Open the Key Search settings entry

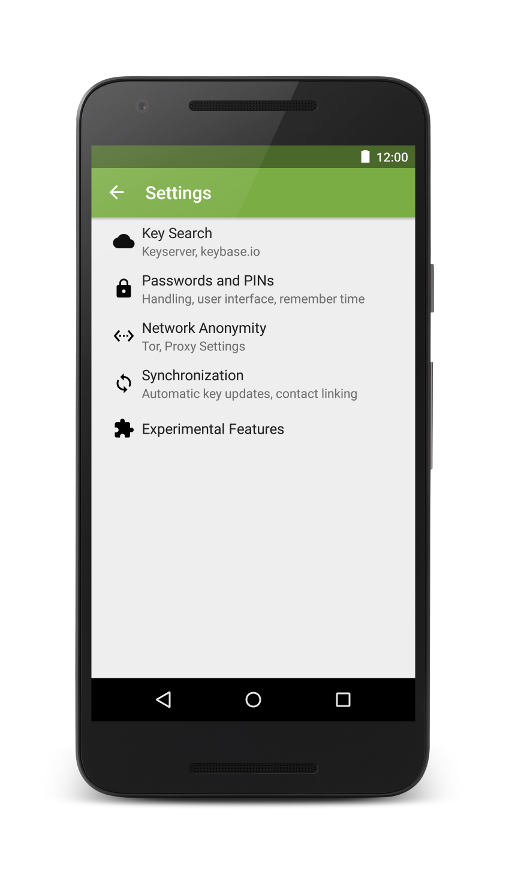click(x=253, y=242)
